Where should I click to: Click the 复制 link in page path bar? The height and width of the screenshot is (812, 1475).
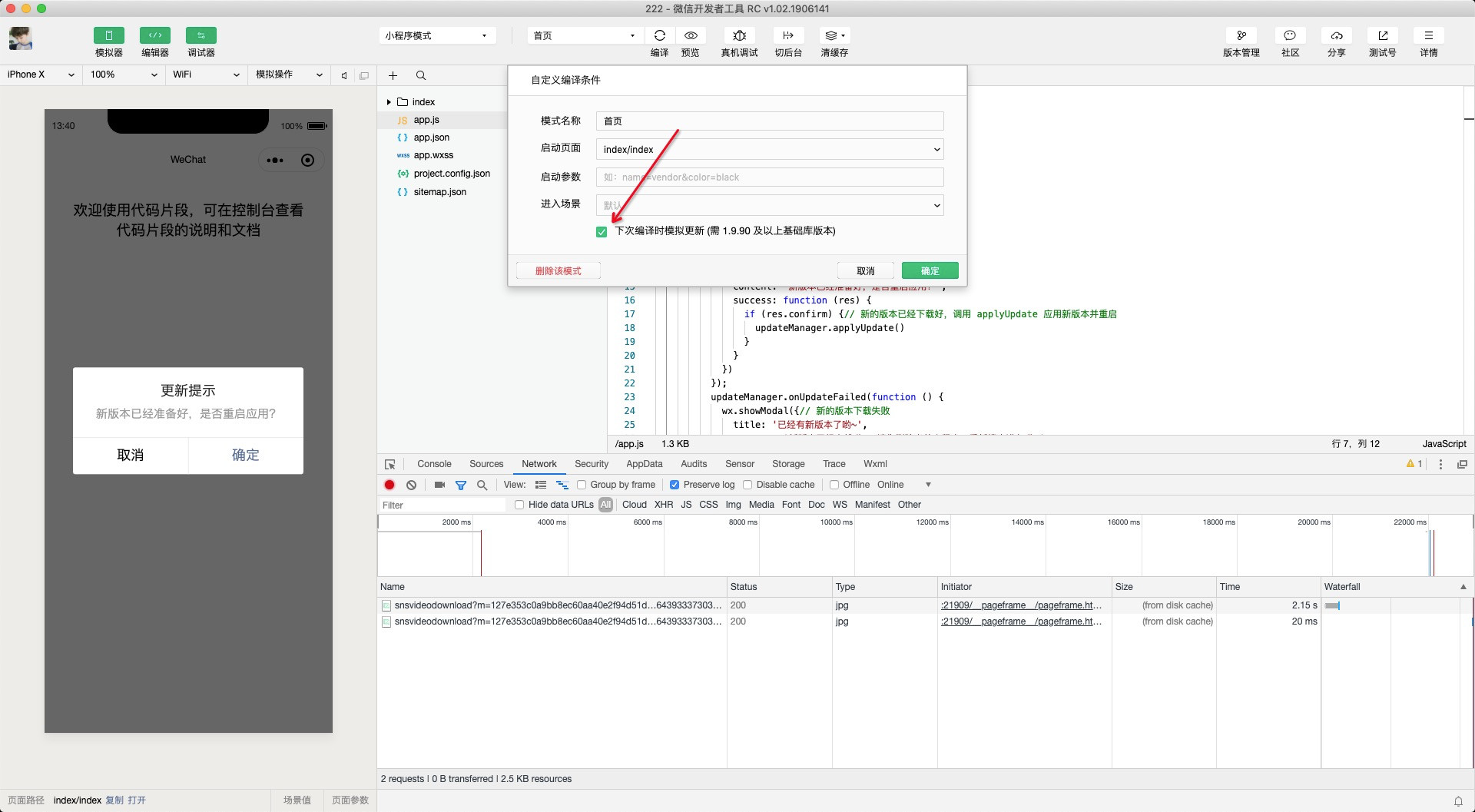pyautogui.click(x=114, y=800)
